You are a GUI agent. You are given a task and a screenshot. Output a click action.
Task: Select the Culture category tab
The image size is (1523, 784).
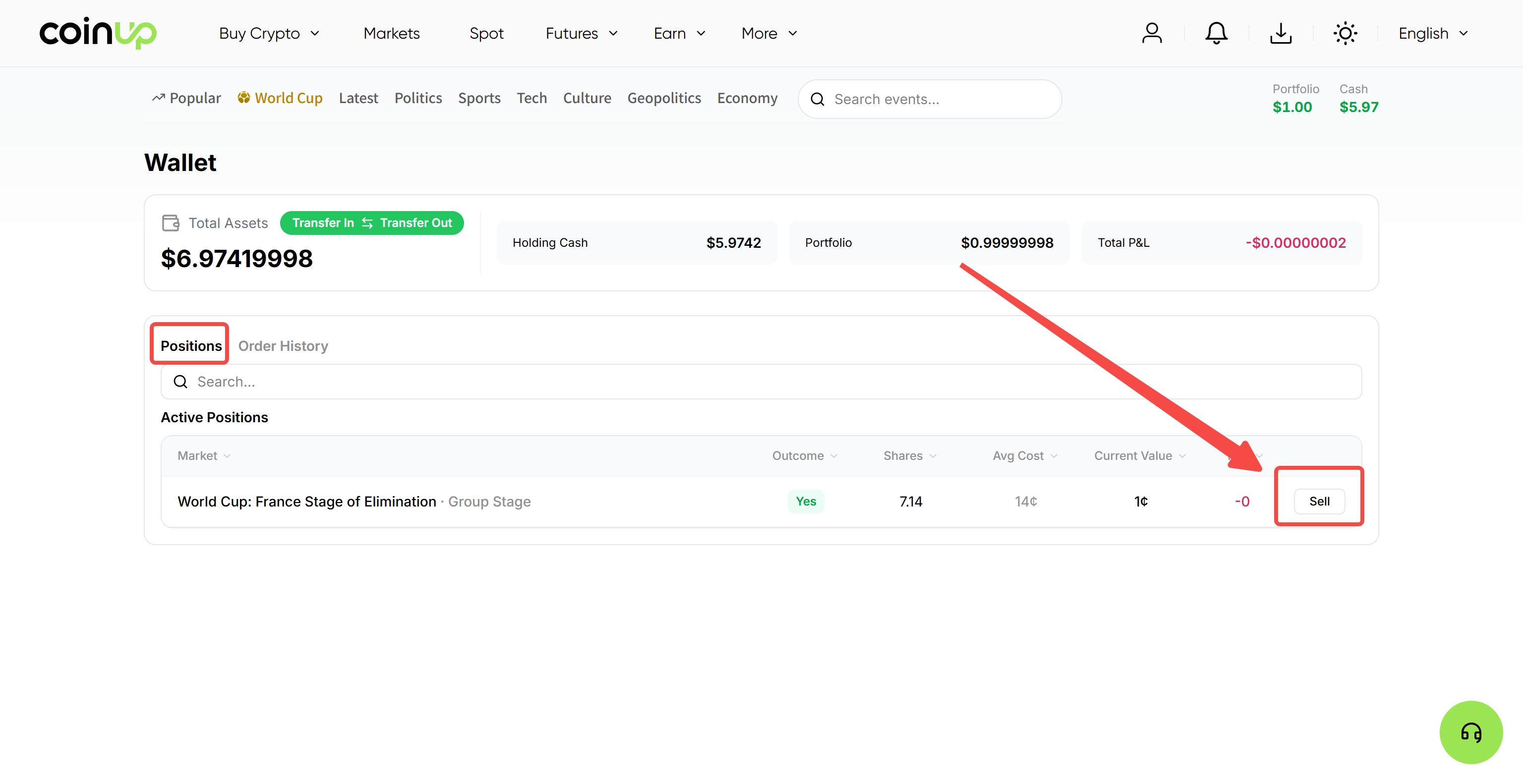586,98
